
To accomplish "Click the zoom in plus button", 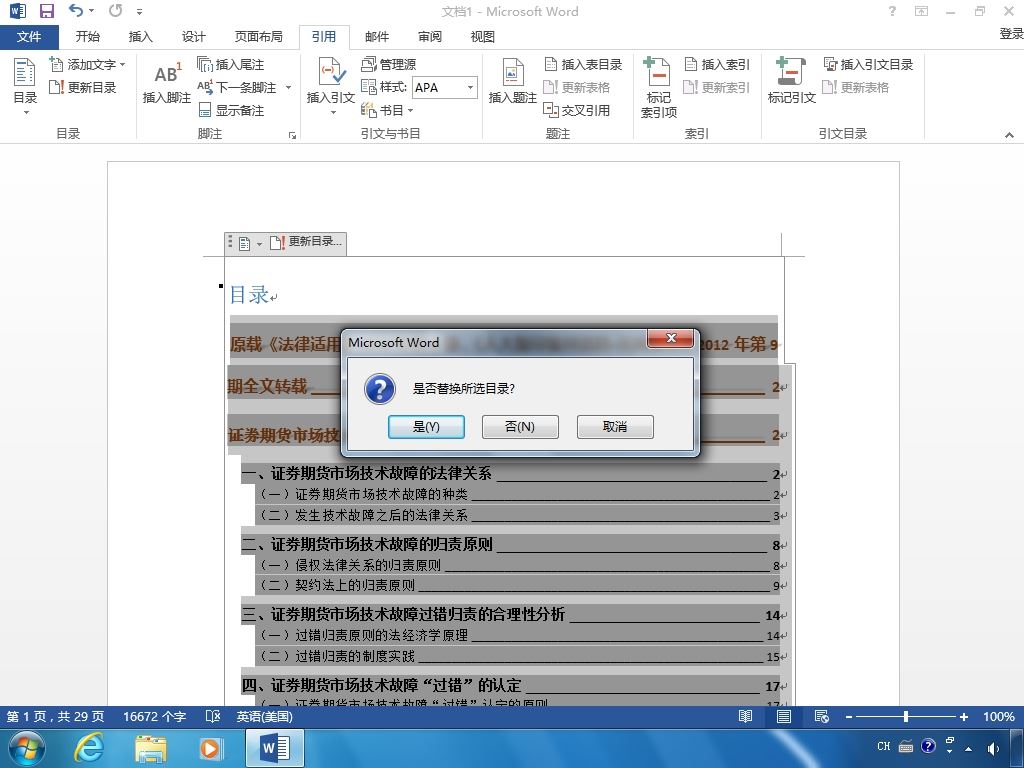I will (x=963, y=716).
